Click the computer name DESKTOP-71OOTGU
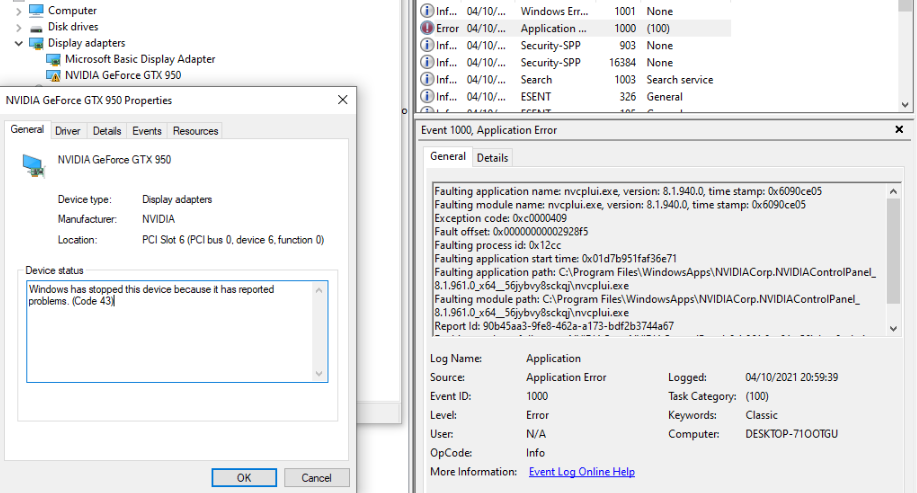This screenshot has height=493, width=917. click(x=791, y=434)
